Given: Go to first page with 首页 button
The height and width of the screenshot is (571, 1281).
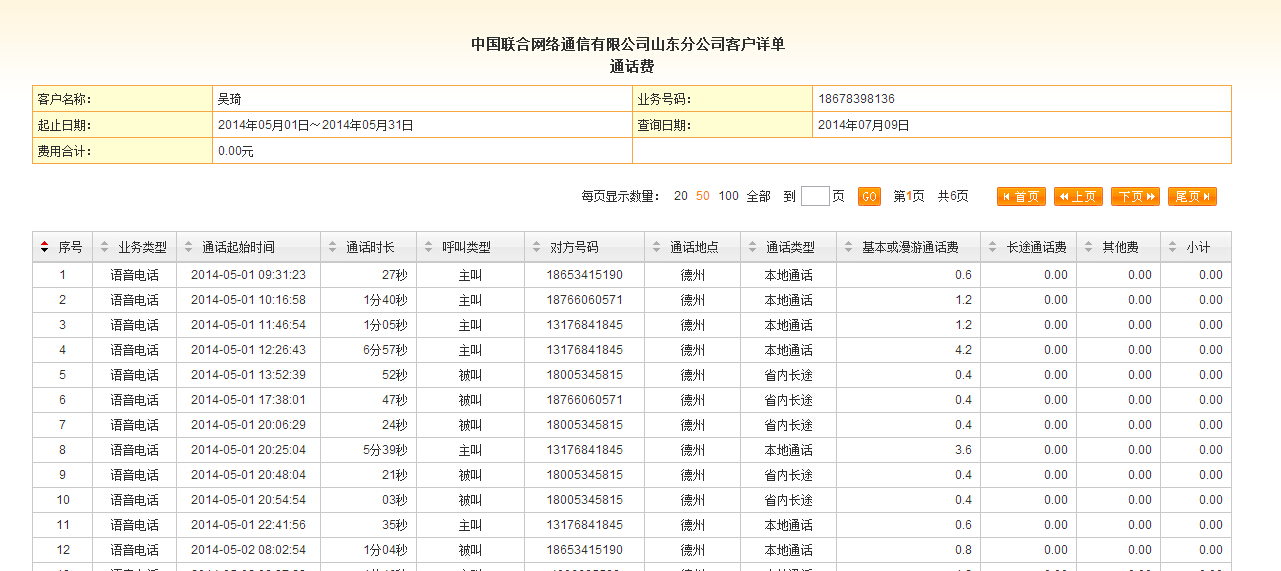Looking at the screenshot, I should (1020, 197).
